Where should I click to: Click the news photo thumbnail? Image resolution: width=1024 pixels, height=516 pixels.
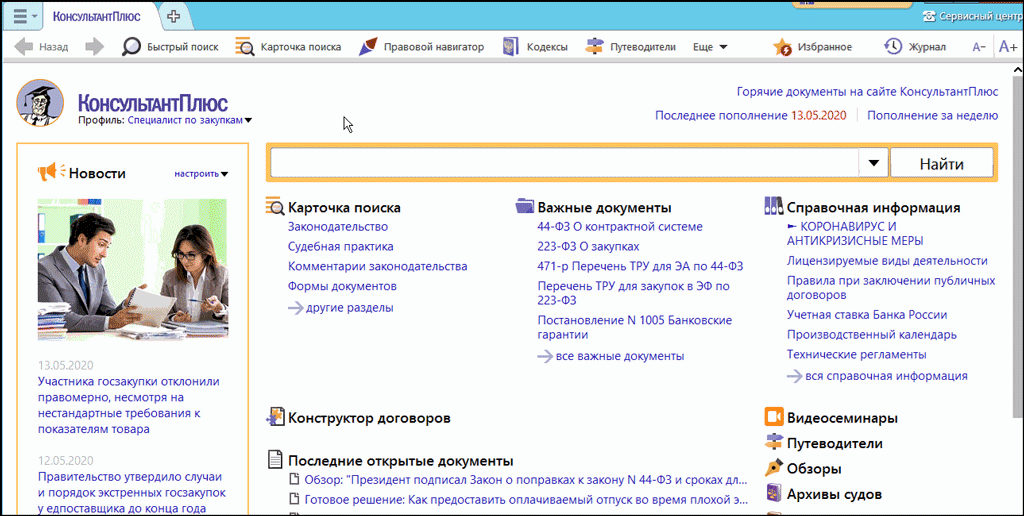point(133,270)
